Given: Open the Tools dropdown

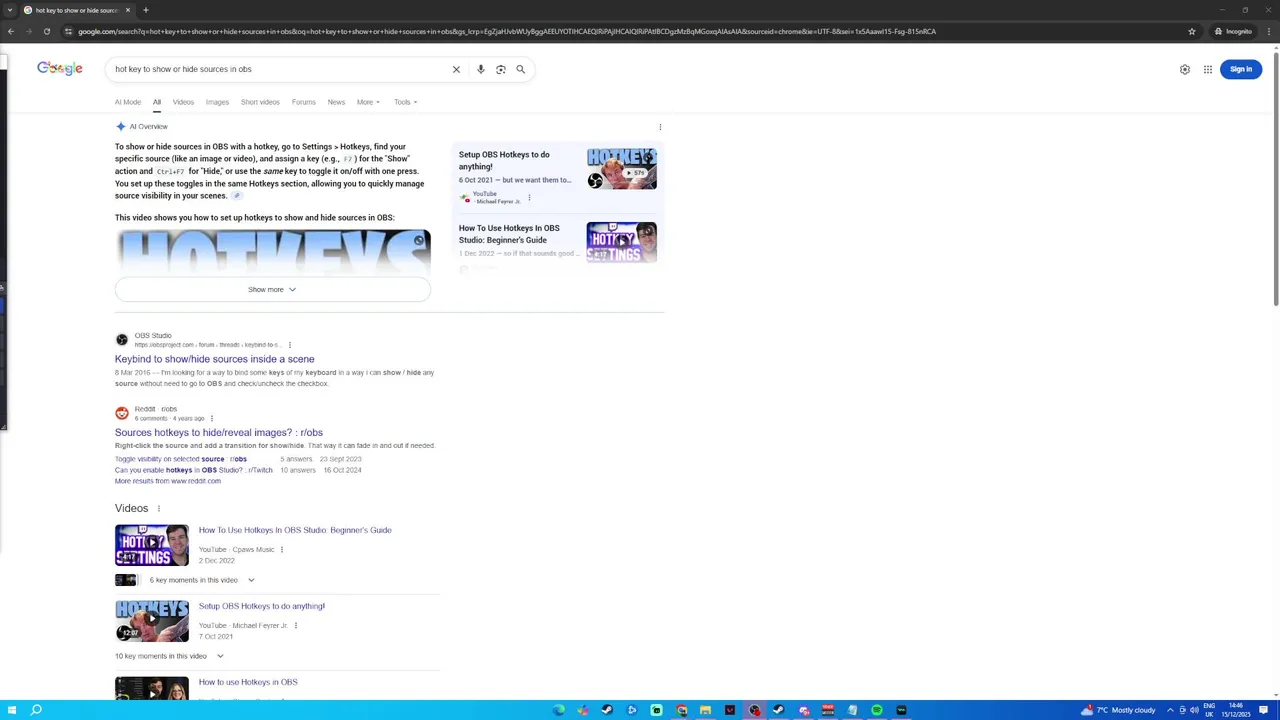Looking at the screenshot, I should (405, 102).
